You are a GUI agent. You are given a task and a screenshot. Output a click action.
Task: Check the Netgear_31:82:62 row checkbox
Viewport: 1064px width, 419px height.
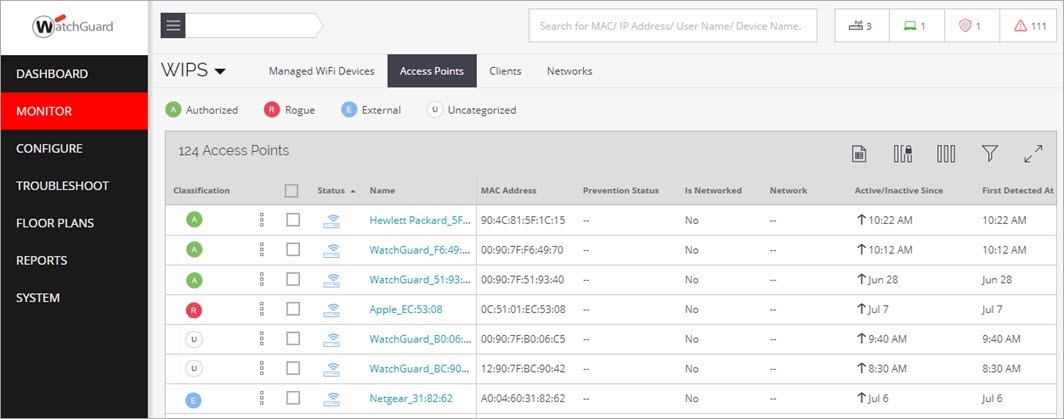pos(292,398)
